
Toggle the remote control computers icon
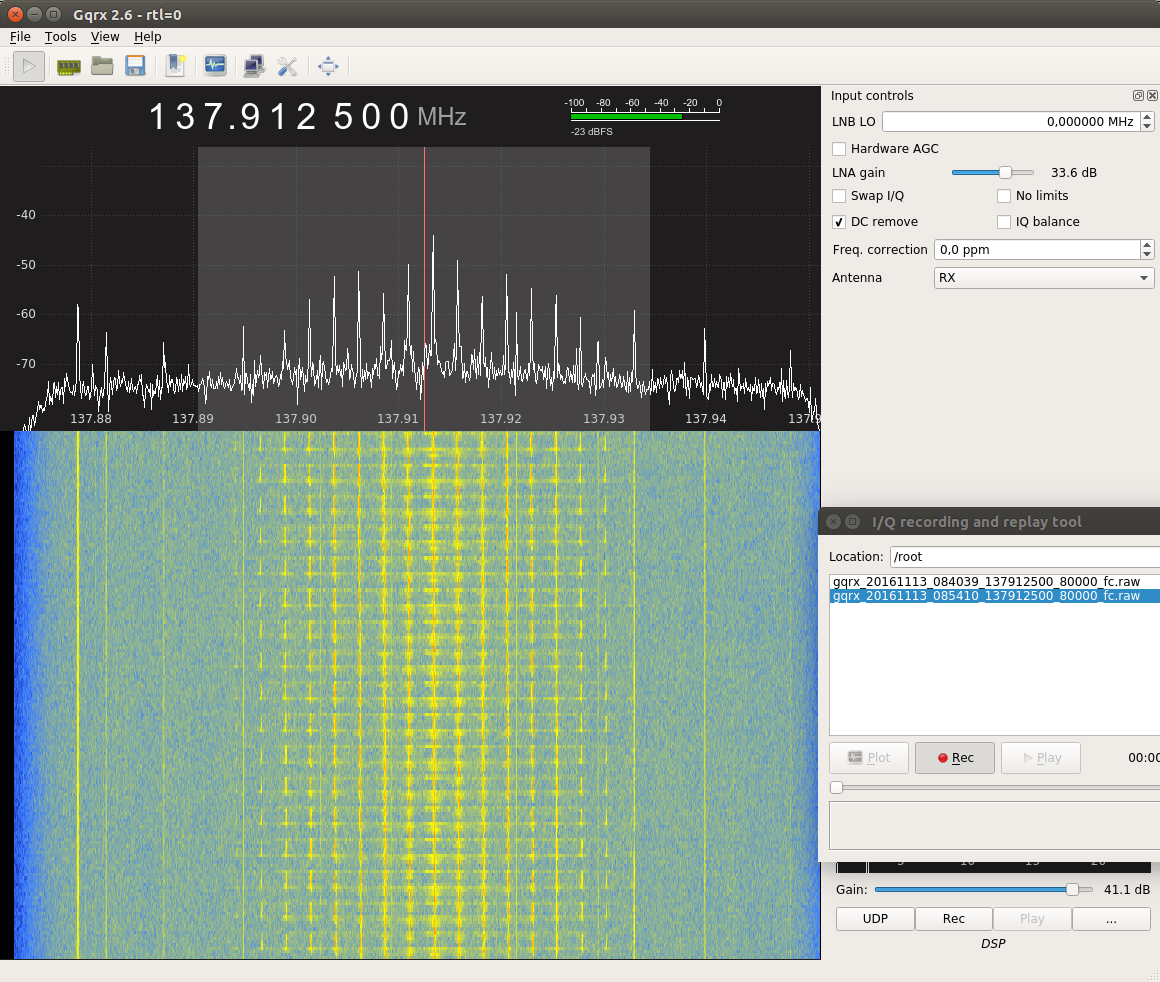tap(254, 67)
